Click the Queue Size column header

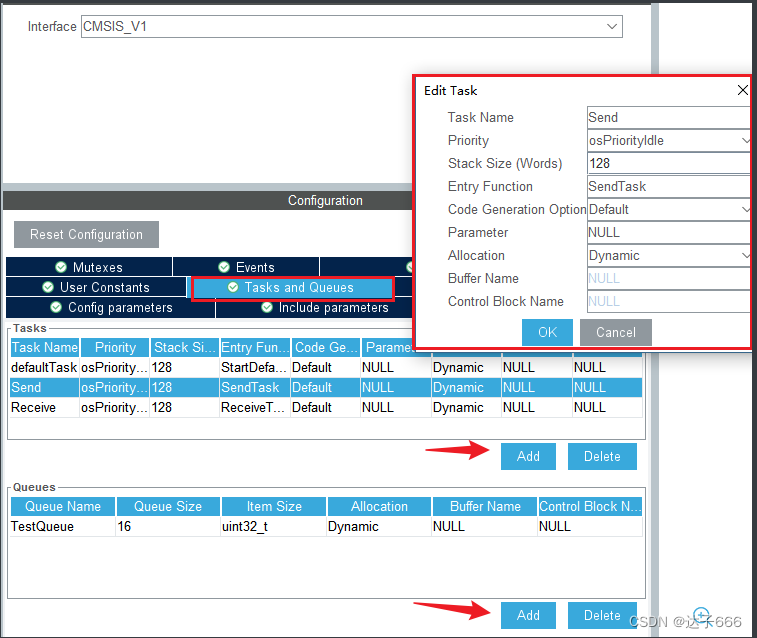(168, 506)
